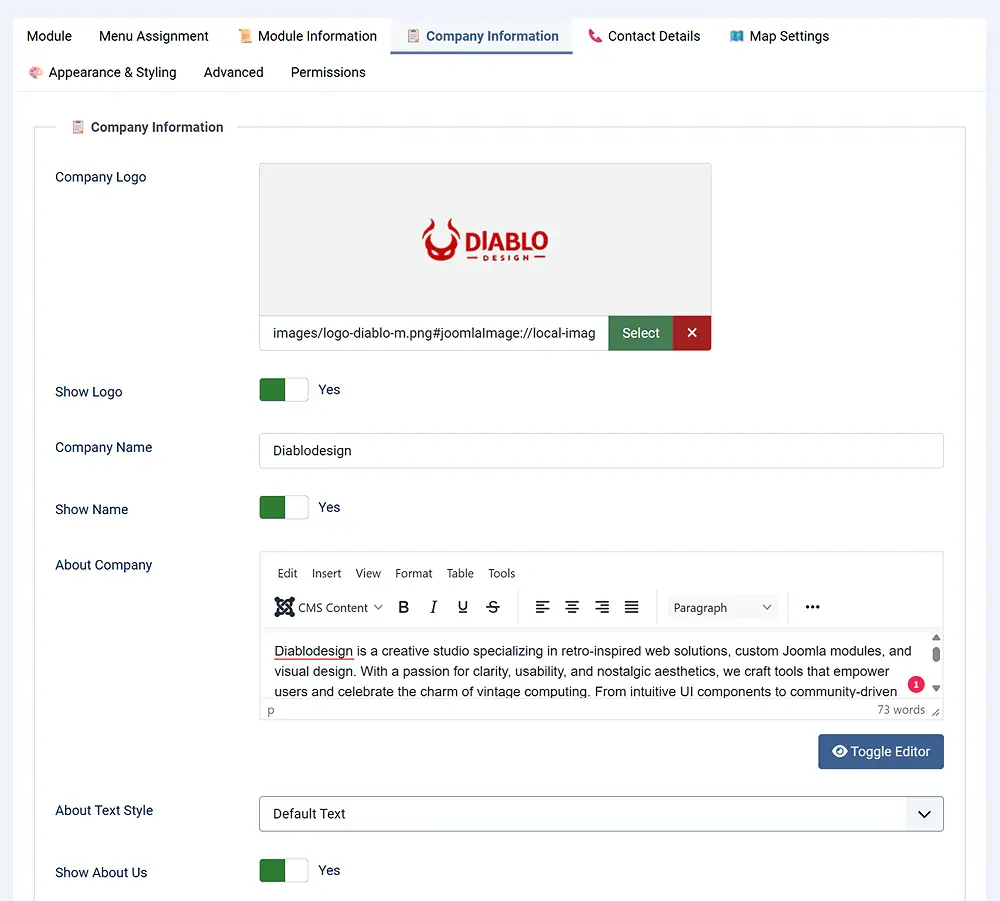
Task: Turn off the Show Logo switch
Action: (x=284, y=390)
